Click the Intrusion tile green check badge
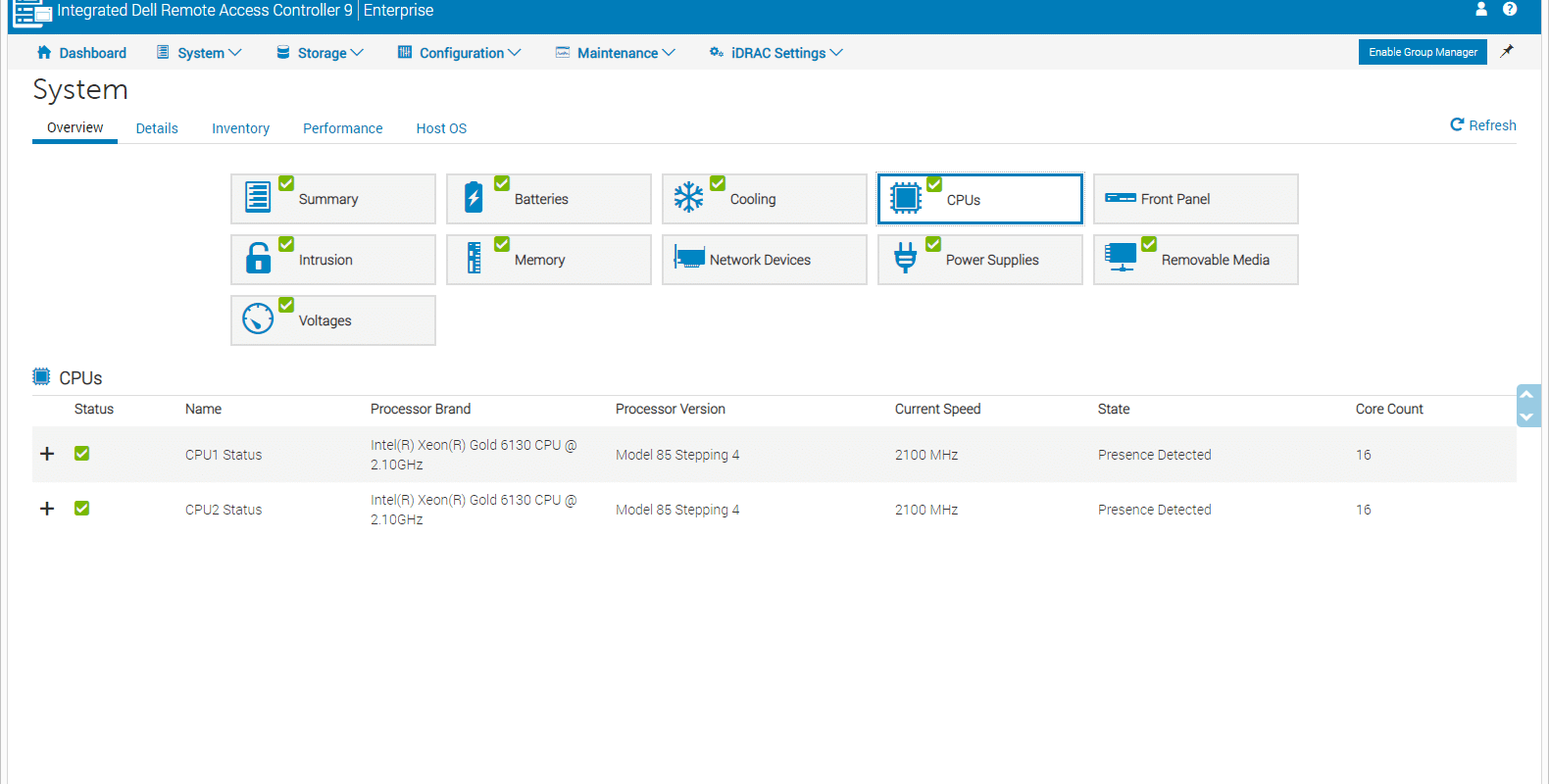 [286, 244]
